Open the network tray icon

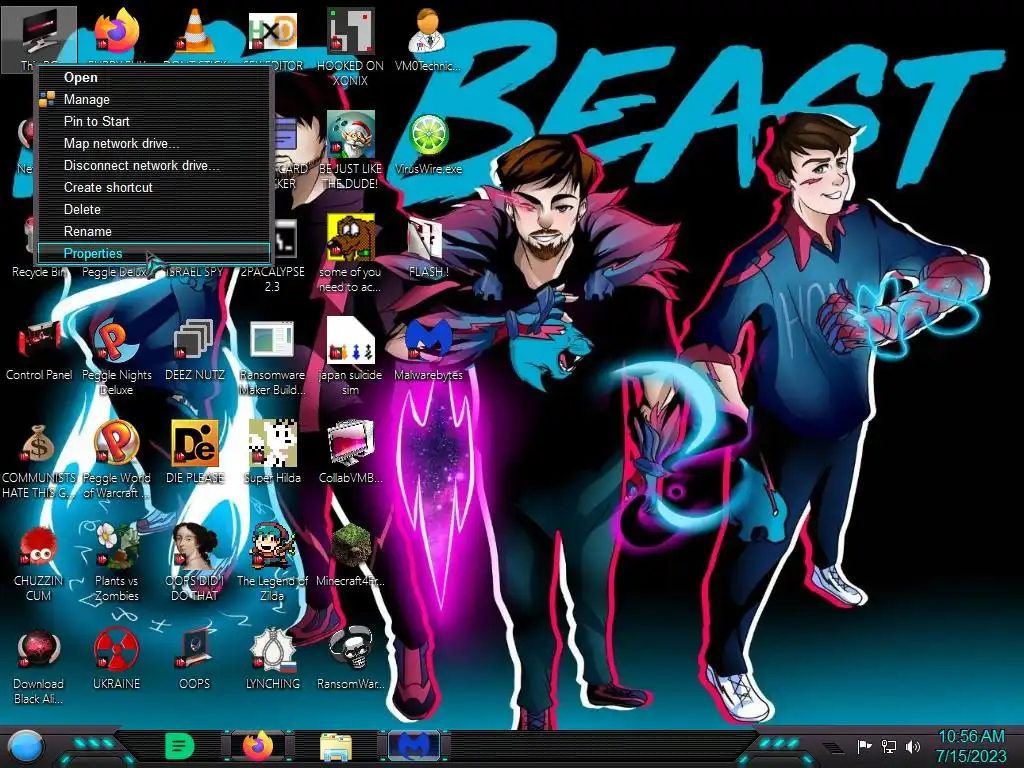889,746
